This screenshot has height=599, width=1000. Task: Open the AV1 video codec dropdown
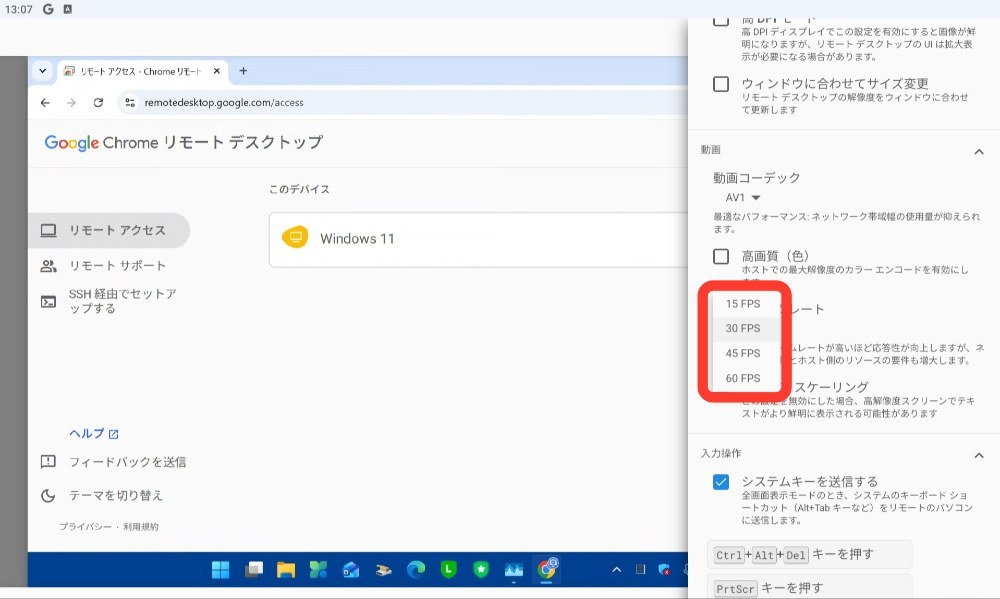(743, 198)
